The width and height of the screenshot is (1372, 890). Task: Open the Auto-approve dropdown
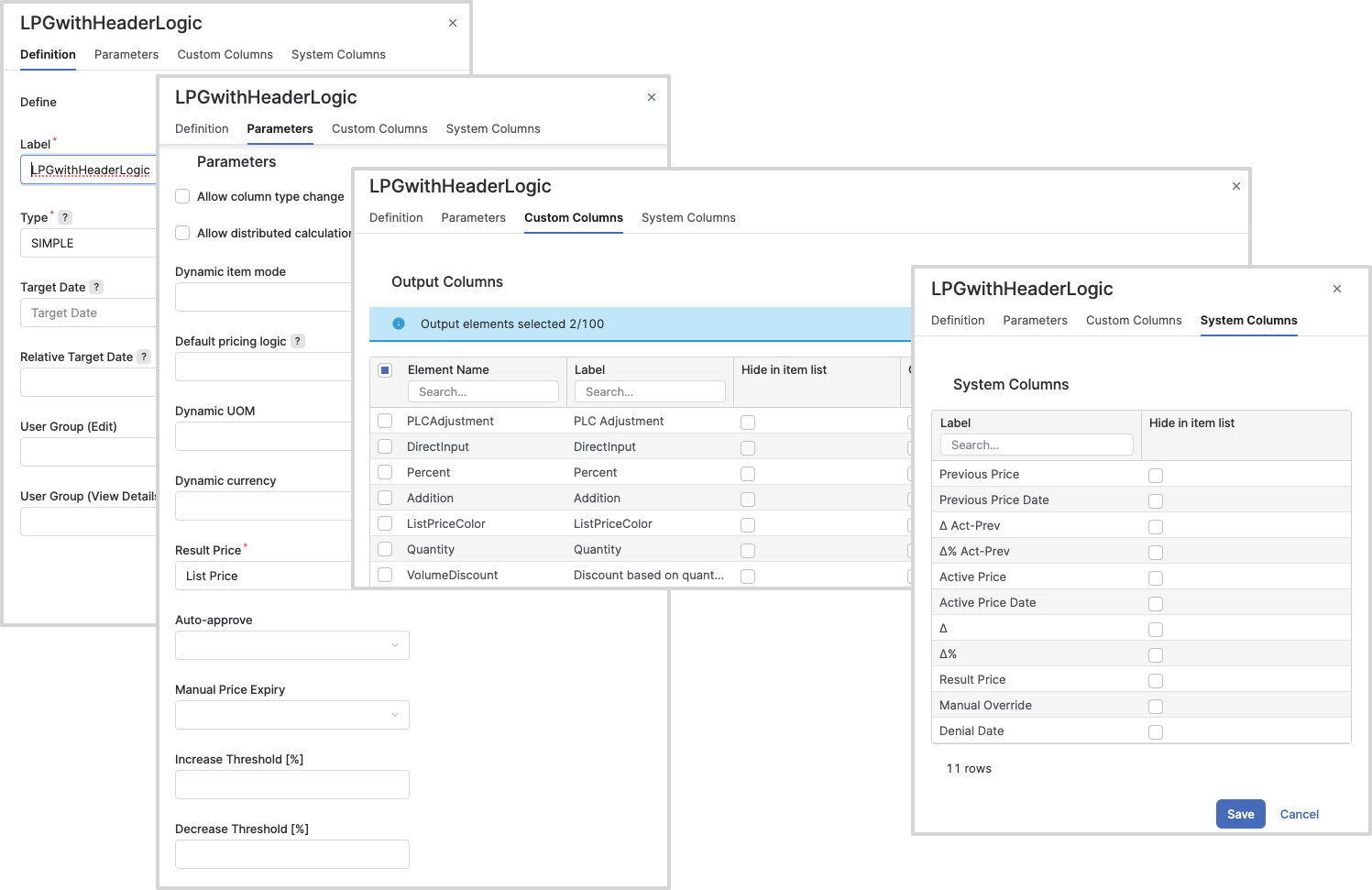291,645
